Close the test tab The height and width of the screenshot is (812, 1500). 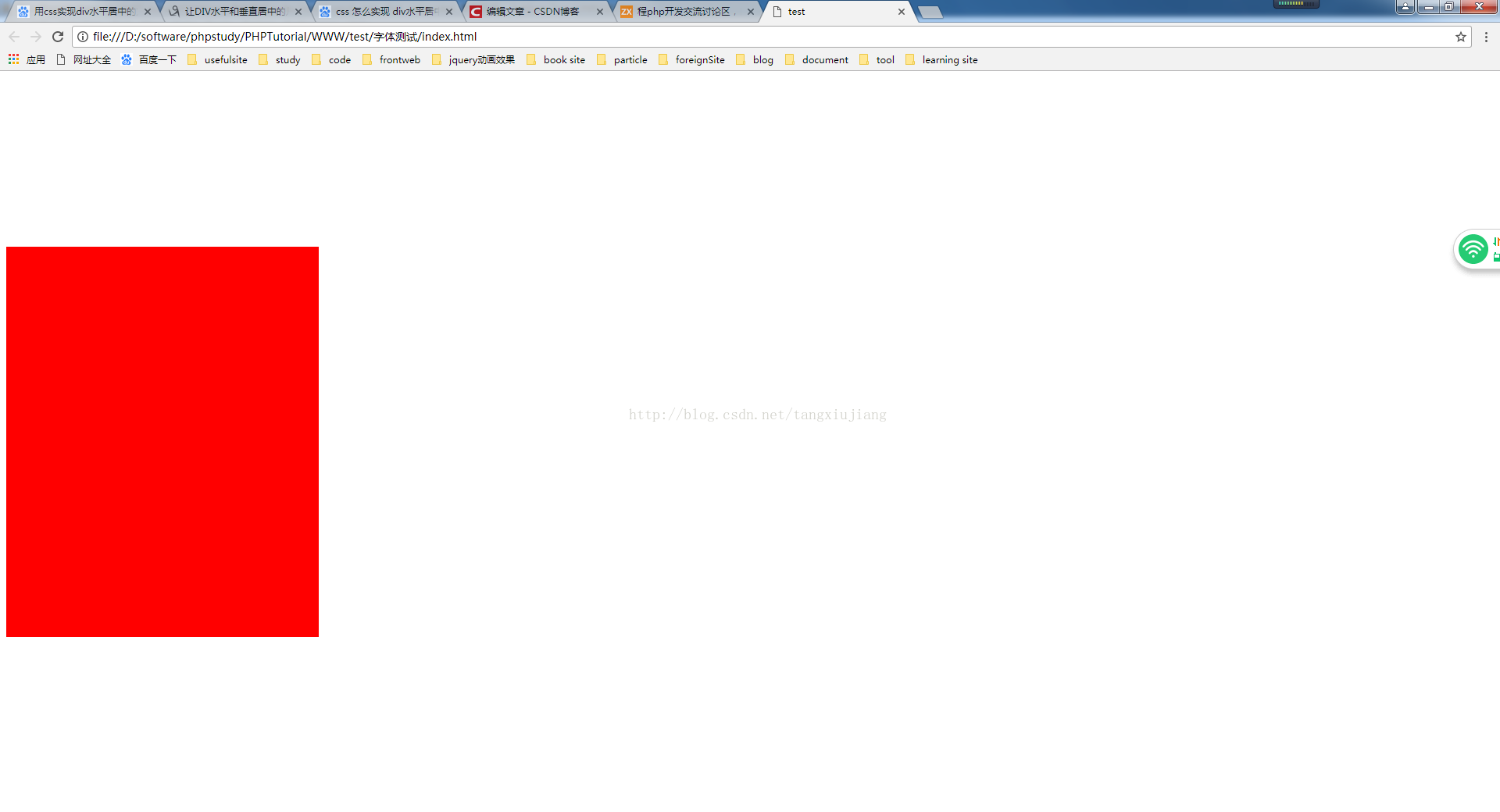pos(902,12)
